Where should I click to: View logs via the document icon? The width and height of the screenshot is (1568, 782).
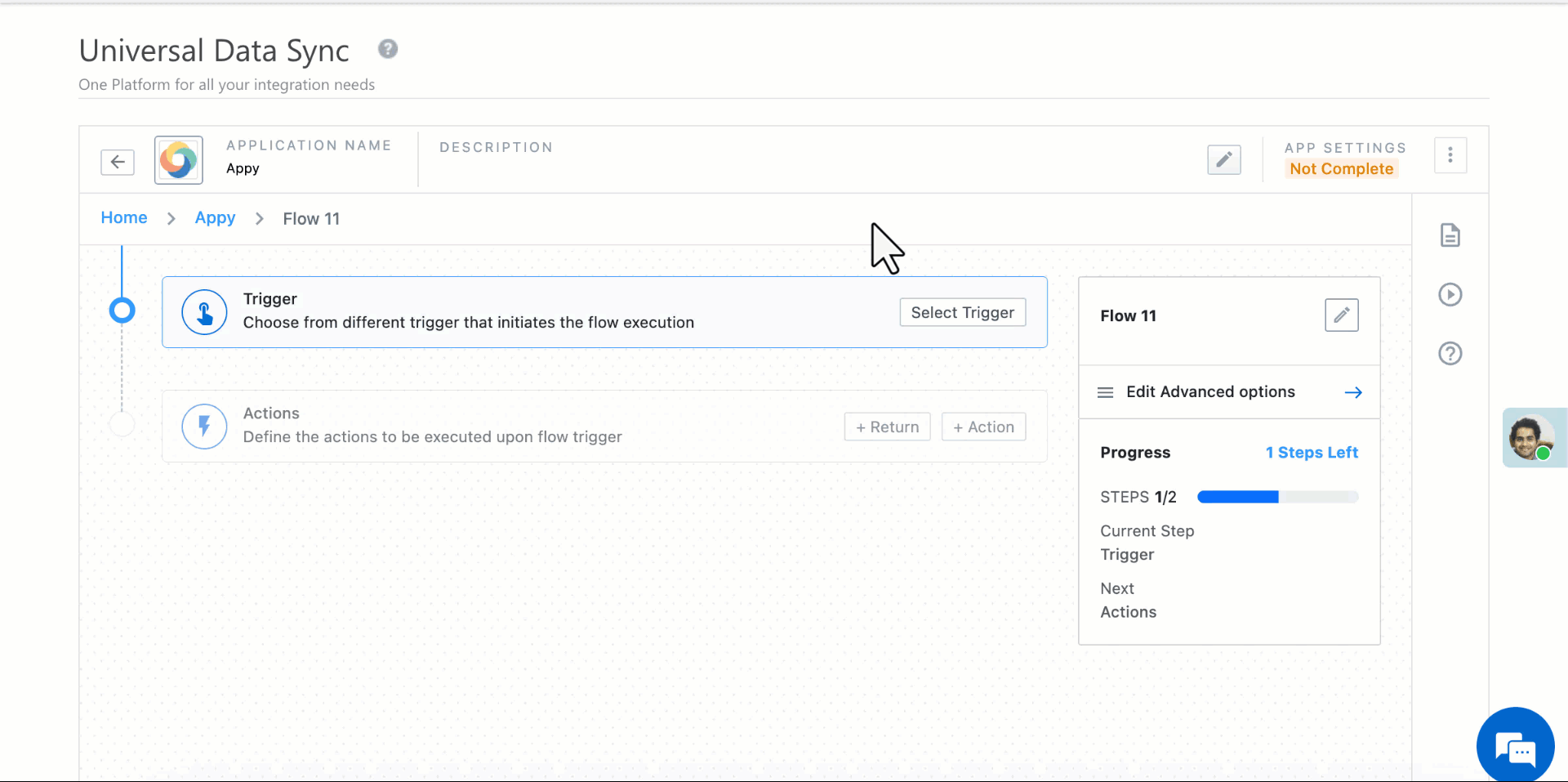click(x=1450, y=235)
